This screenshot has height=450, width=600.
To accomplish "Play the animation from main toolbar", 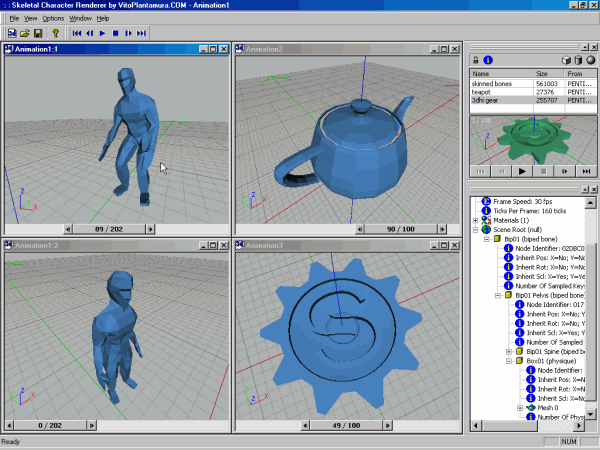I will pyautogui.click(x=102, y=33).
